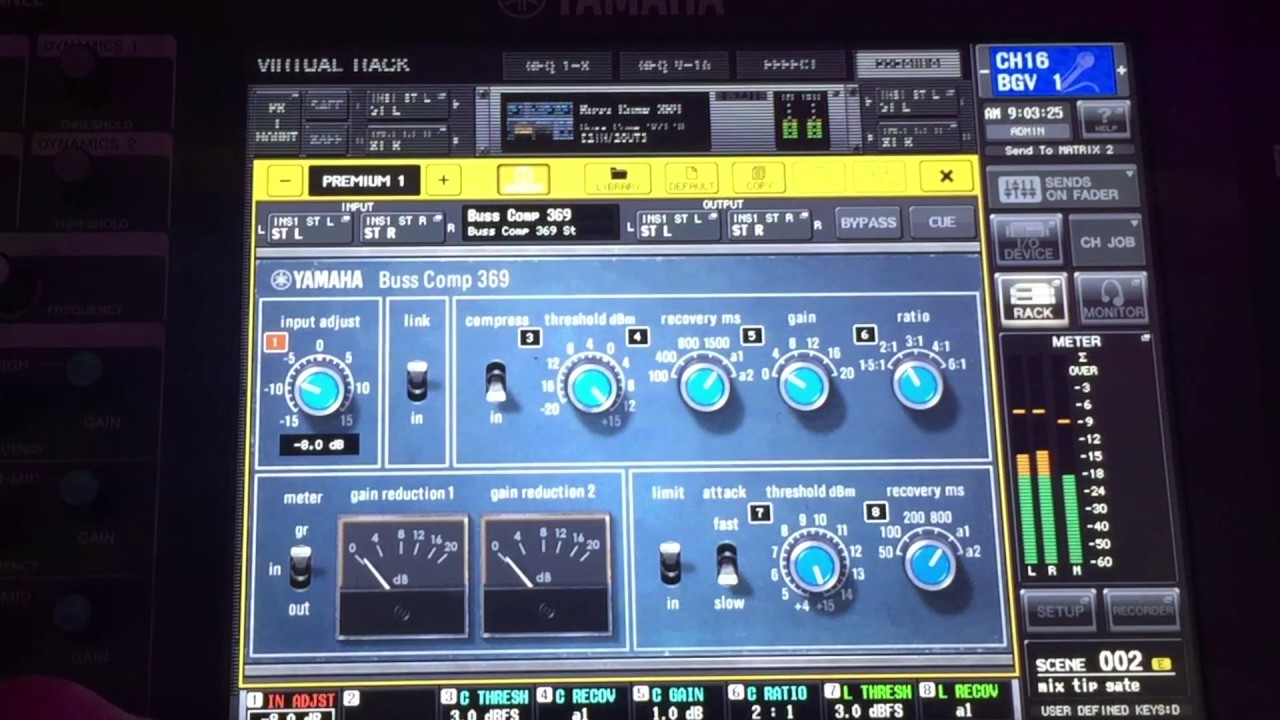Open the RECORDER screen
The width and height of the screenshot is (1280, 720).
tap(1141, 610)
